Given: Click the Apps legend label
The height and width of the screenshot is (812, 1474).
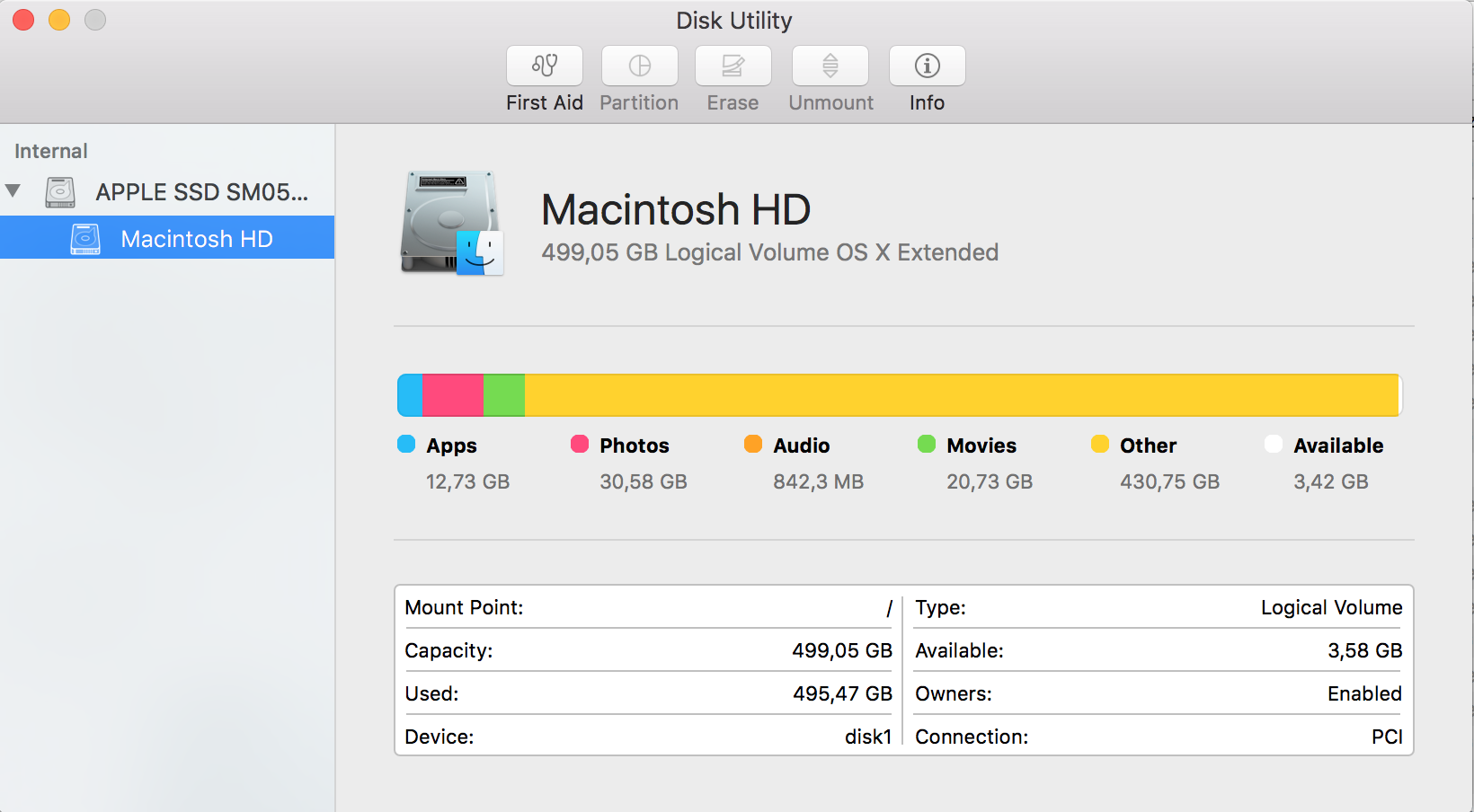Looking at the screenshot, I should point(451,446).
